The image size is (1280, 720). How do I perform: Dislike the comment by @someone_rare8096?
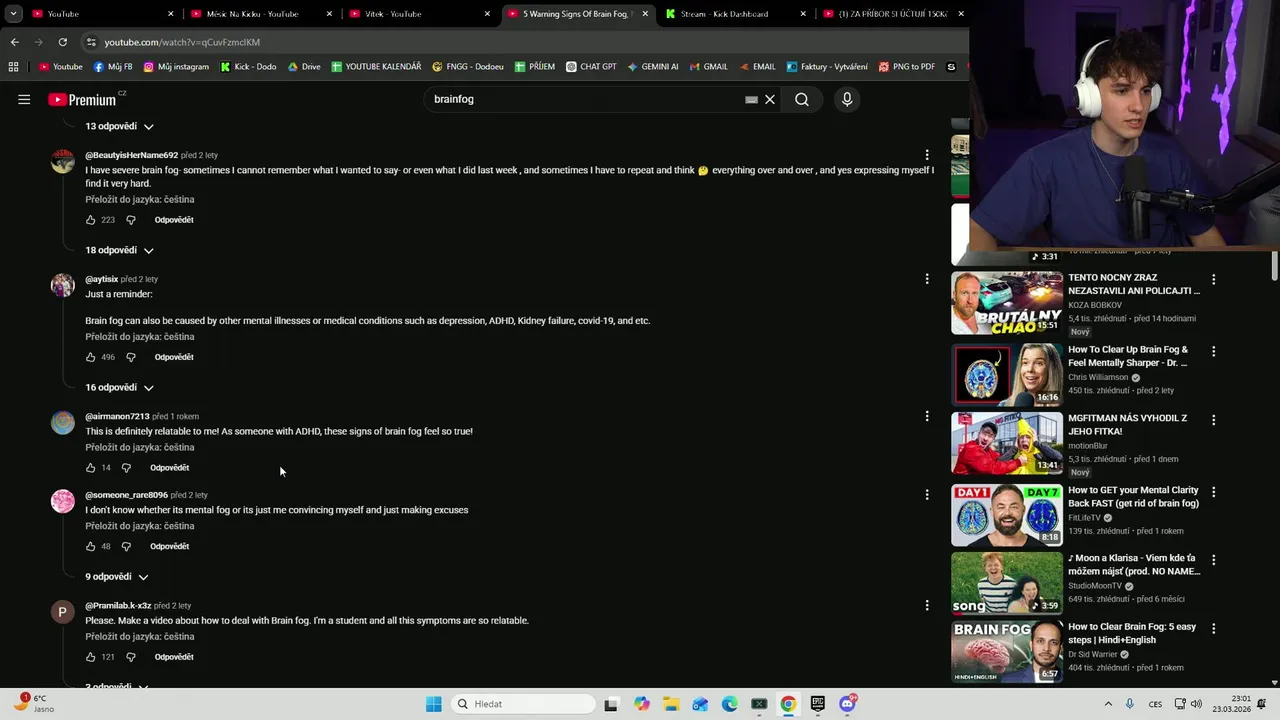pyautogui.click(x=126, y=547)
